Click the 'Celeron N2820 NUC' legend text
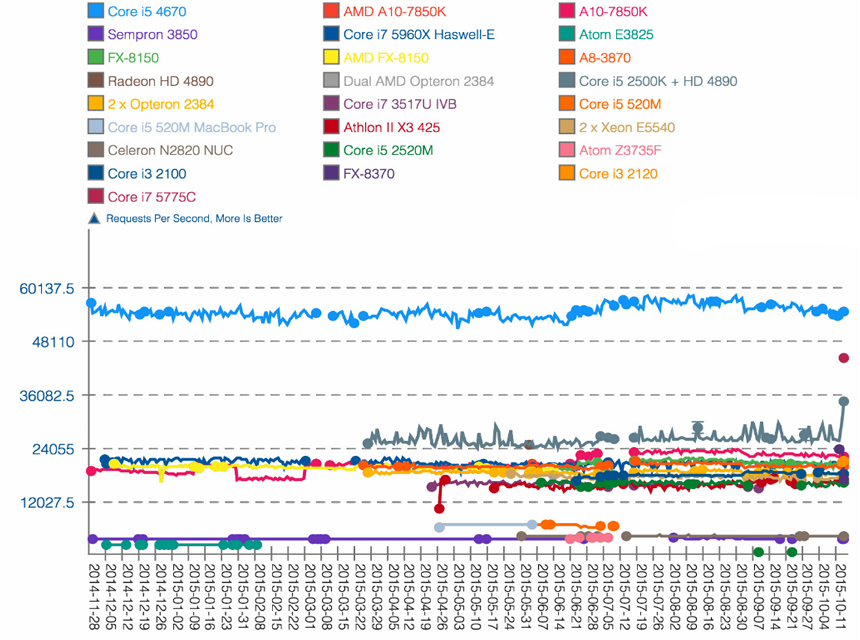Image resolution: width=860 pixels, height=640 pixels. pos(171,151)
